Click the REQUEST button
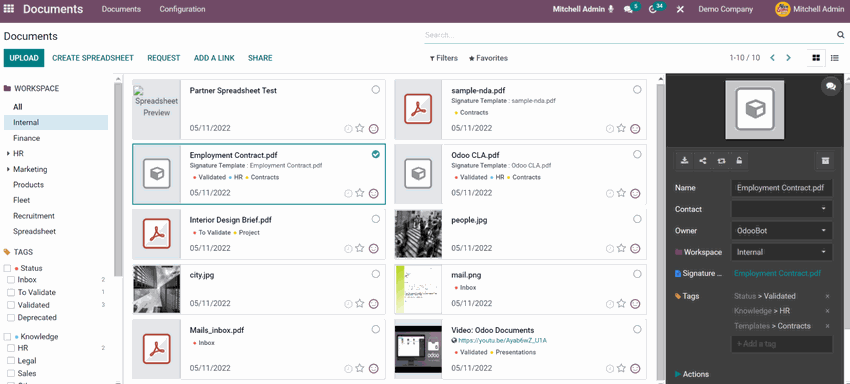Viewport: 850px width, 384px height. click(164, 58)
